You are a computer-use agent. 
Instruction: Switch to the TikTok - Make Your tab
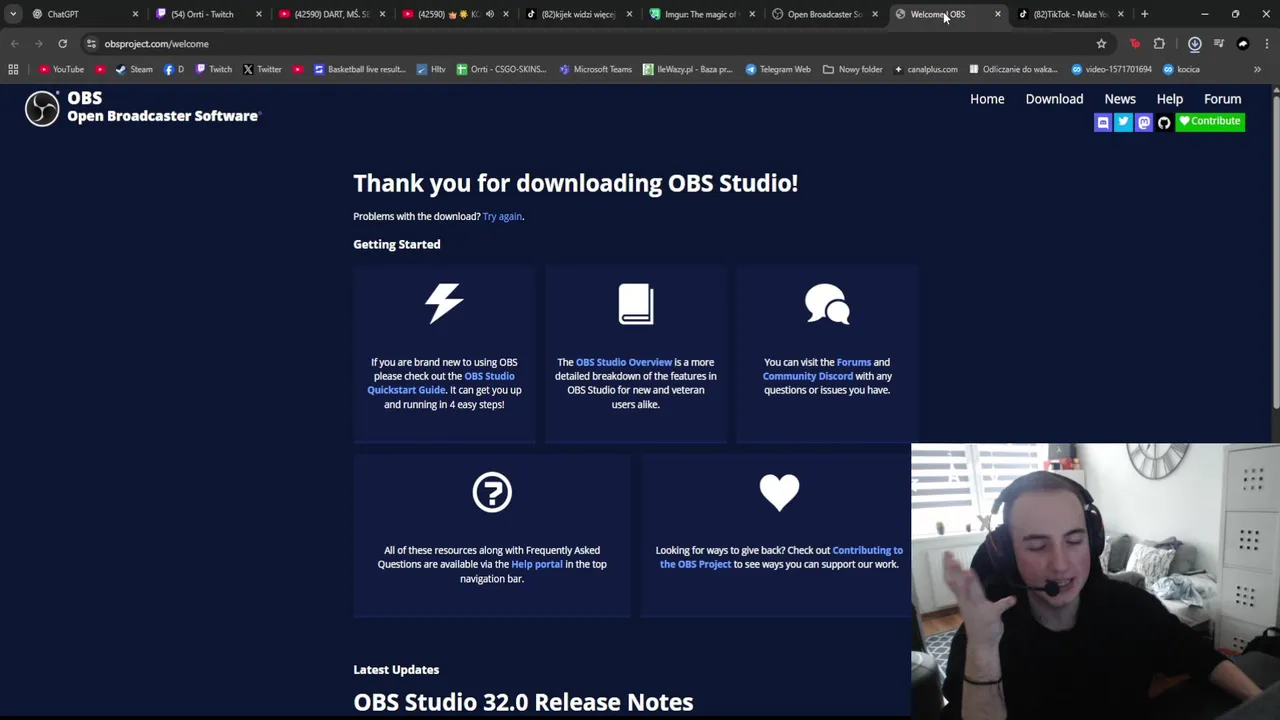click(x=1069, y=14)
